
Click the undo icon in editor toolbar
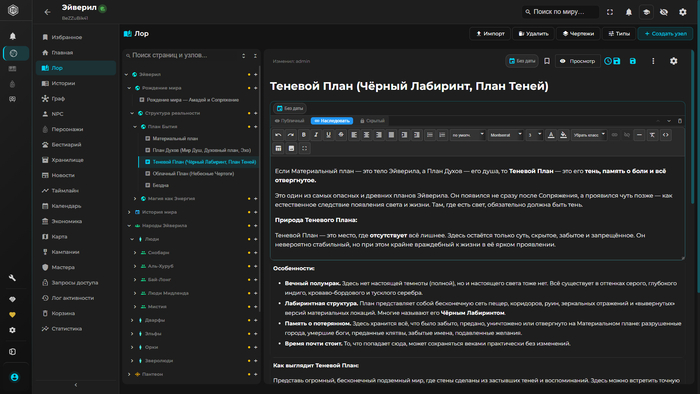[278, 135]
